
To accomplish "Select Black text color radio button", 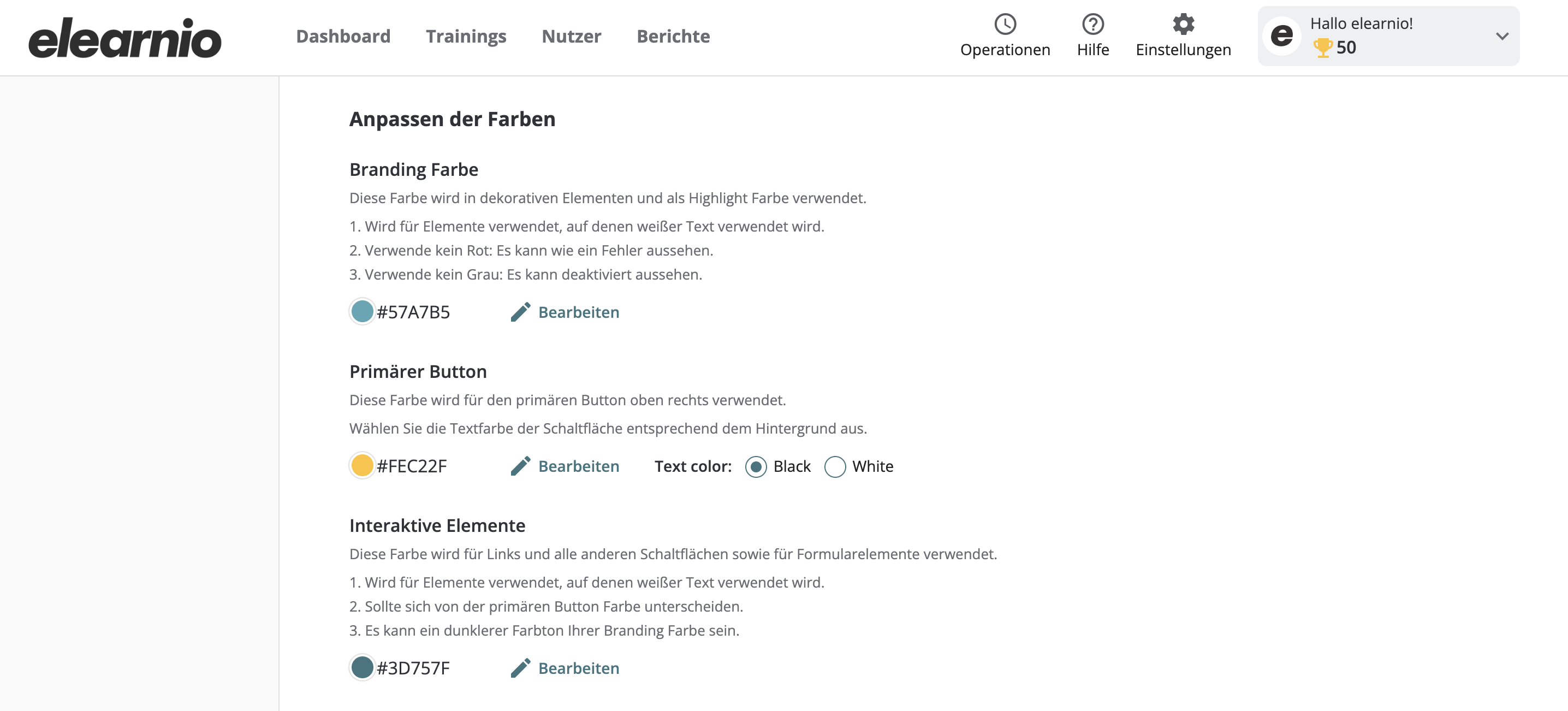I will tap(756, 466).
